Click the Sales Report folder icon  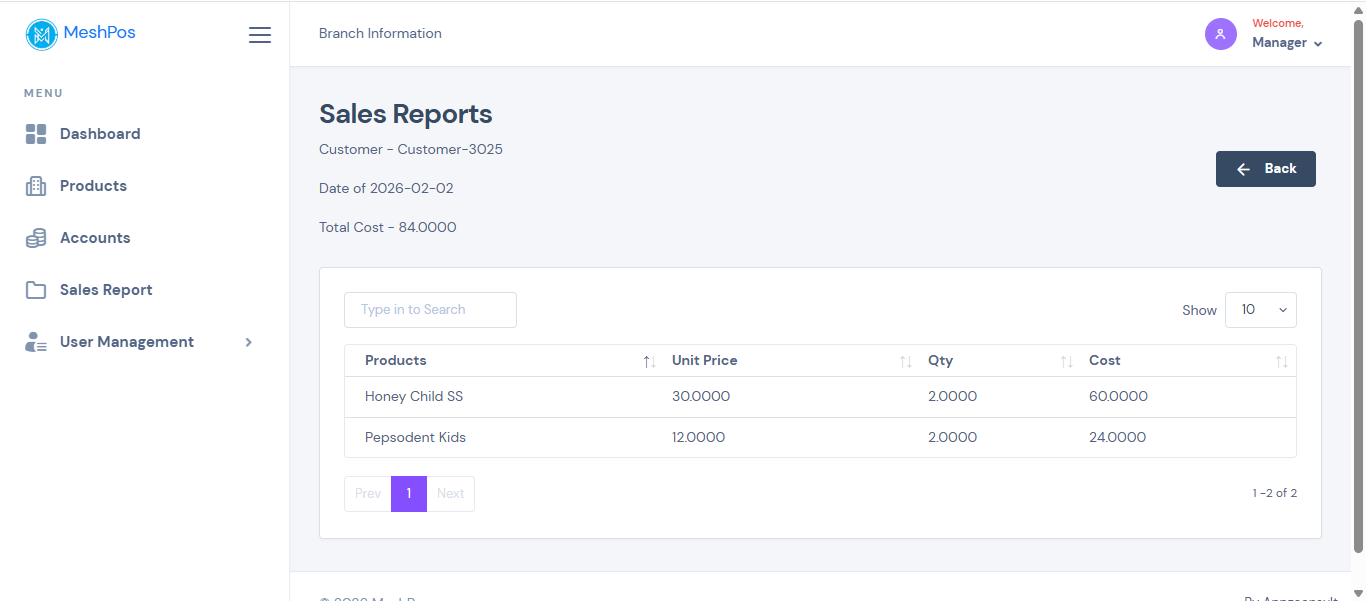36,290
